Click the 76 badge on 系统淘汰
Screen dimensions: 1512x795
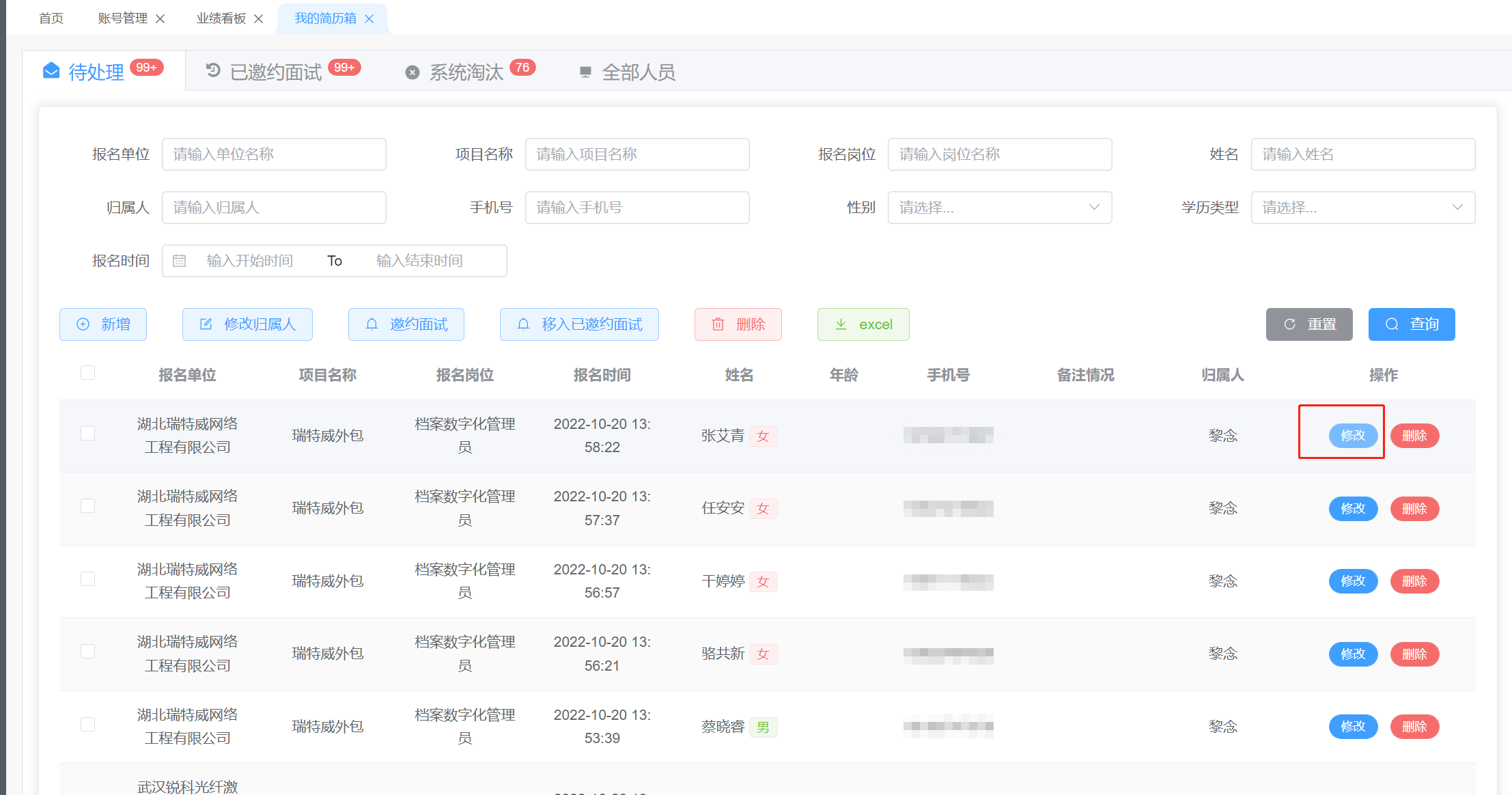click(x=522, y=67)
